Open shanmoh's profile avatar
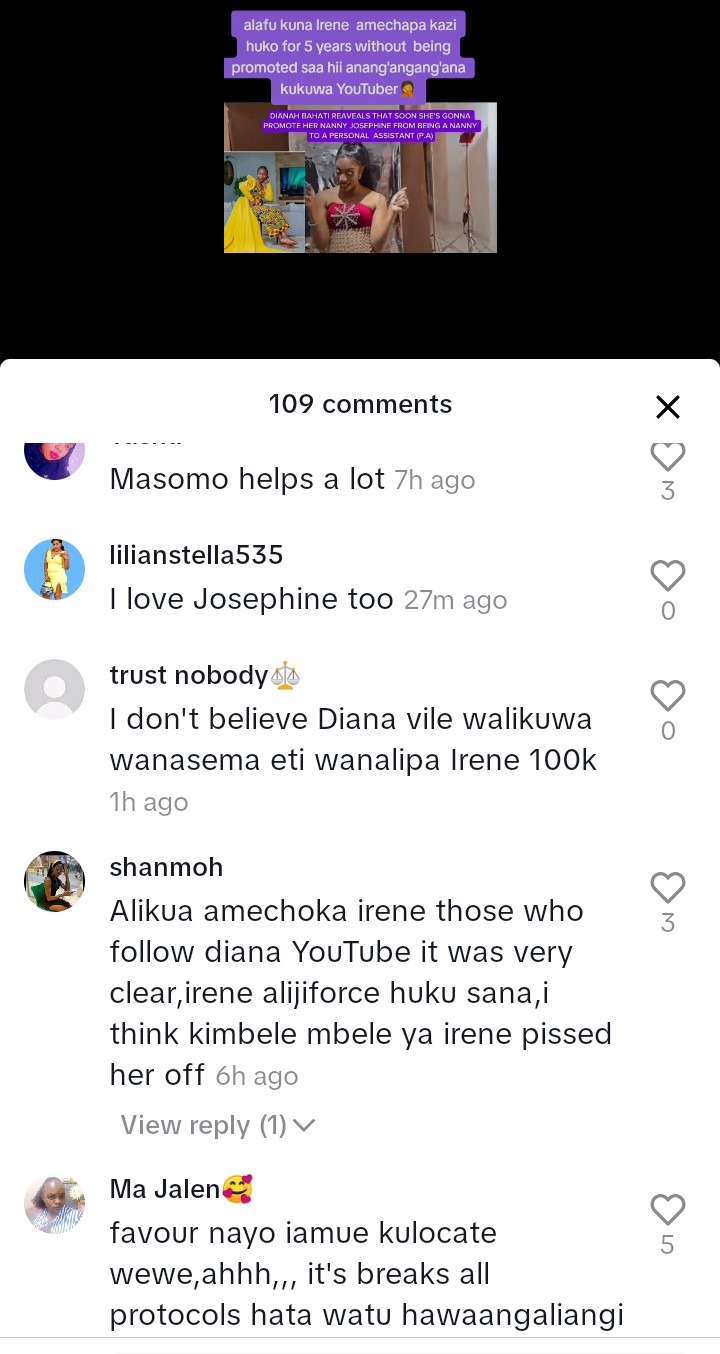The image size is (720, 1354). pyautogui.click(x=54, y=881)
